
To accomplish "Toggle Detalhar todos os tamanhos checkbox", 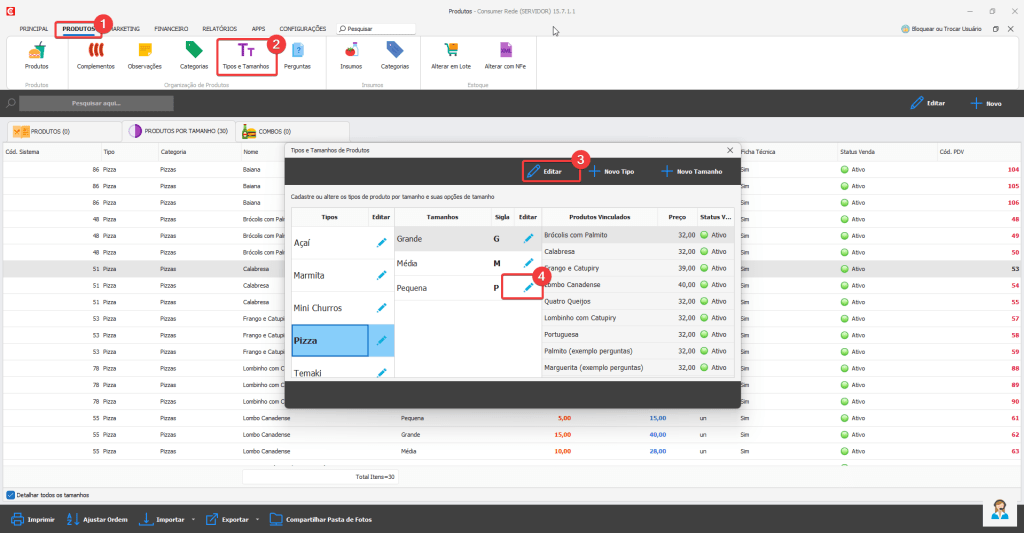I will [10, 494].
